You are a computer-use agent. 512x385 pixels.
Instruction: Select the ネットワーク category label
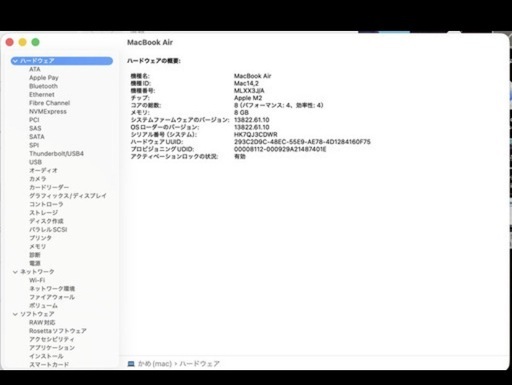(x=37, y=272)
